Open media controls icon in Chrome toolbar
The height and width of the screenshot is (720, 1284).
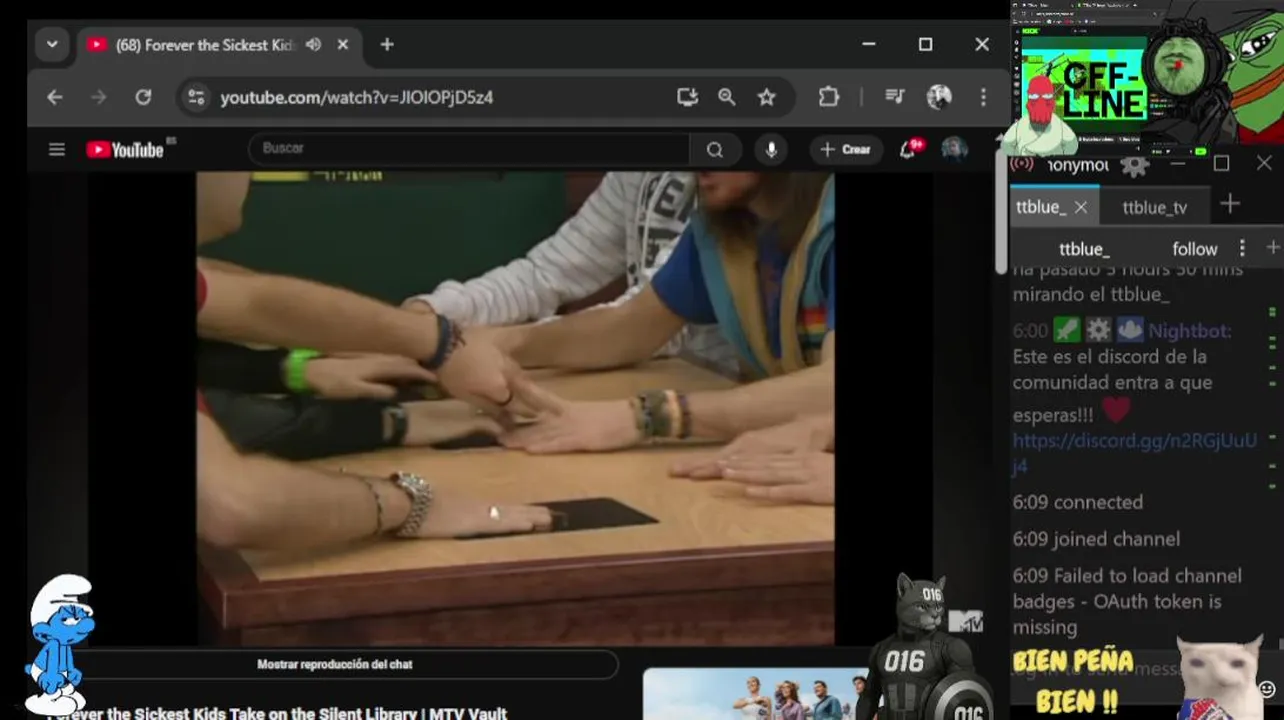[895, 97]
